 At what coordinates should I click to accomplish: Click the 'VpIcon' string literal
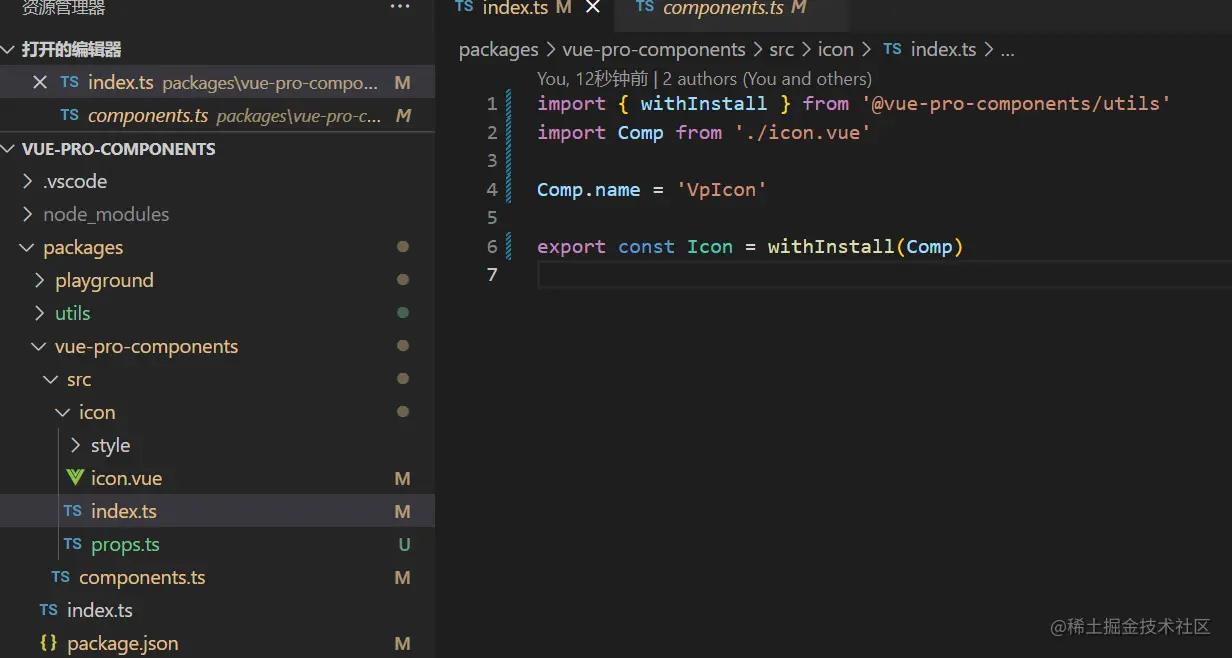pos(721,189)
